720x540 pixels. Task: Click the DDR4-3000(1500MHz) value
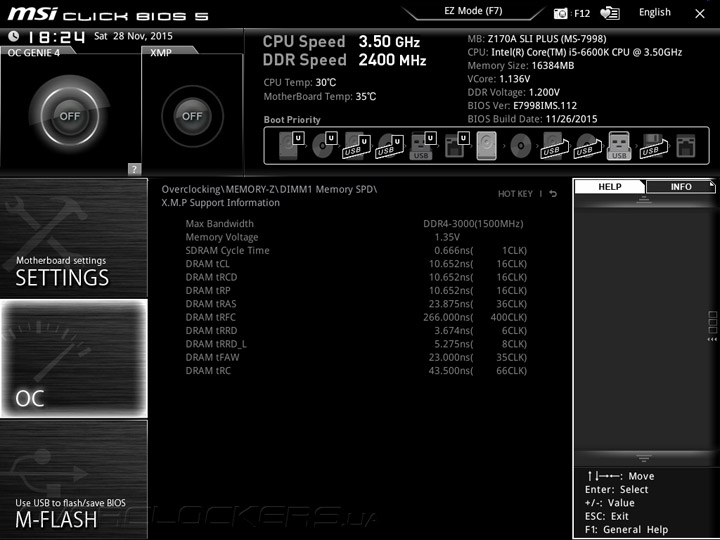click(x=473, y=224)
